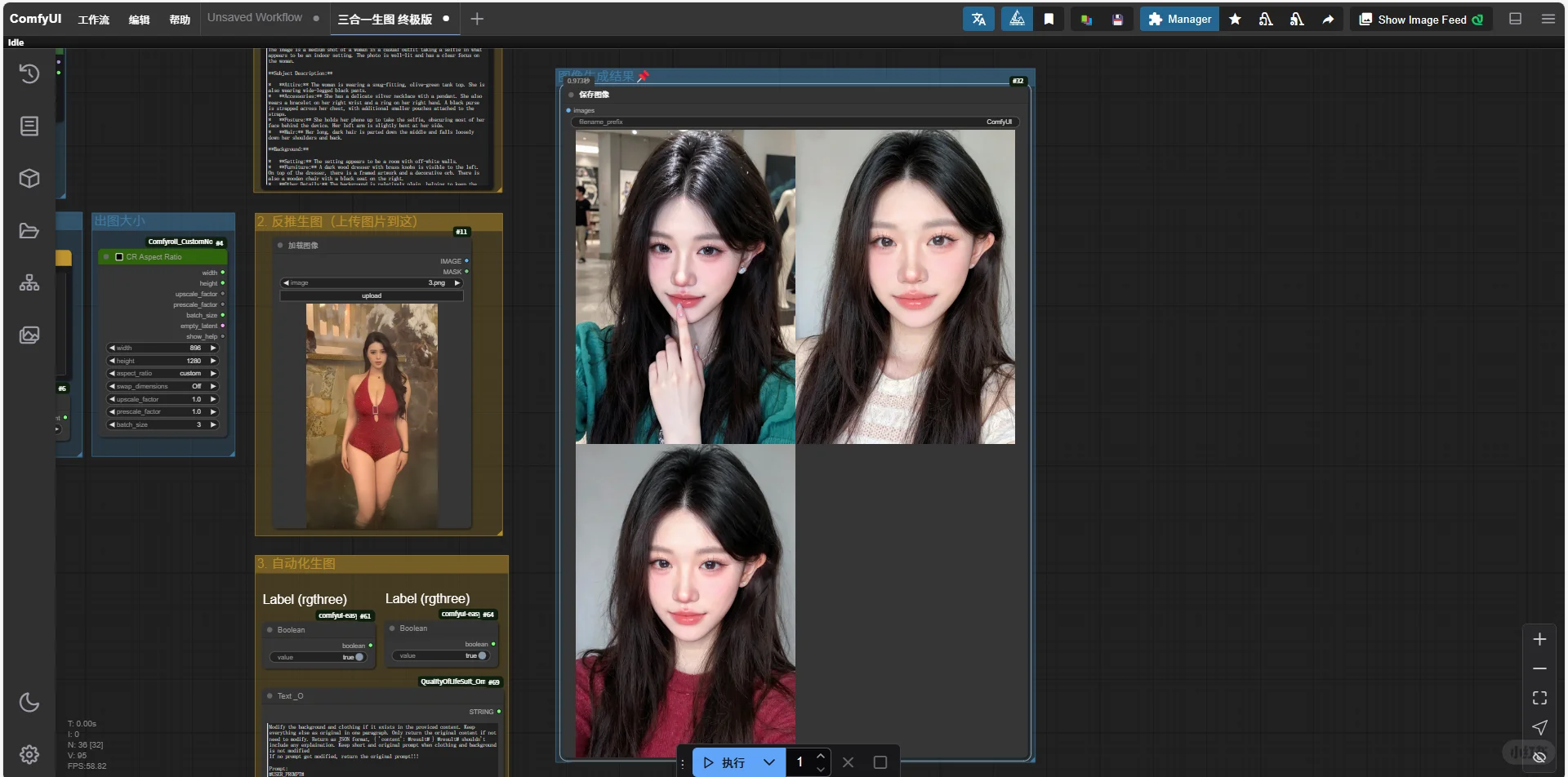Zoom in the canvas with plus

(1539, 639)
